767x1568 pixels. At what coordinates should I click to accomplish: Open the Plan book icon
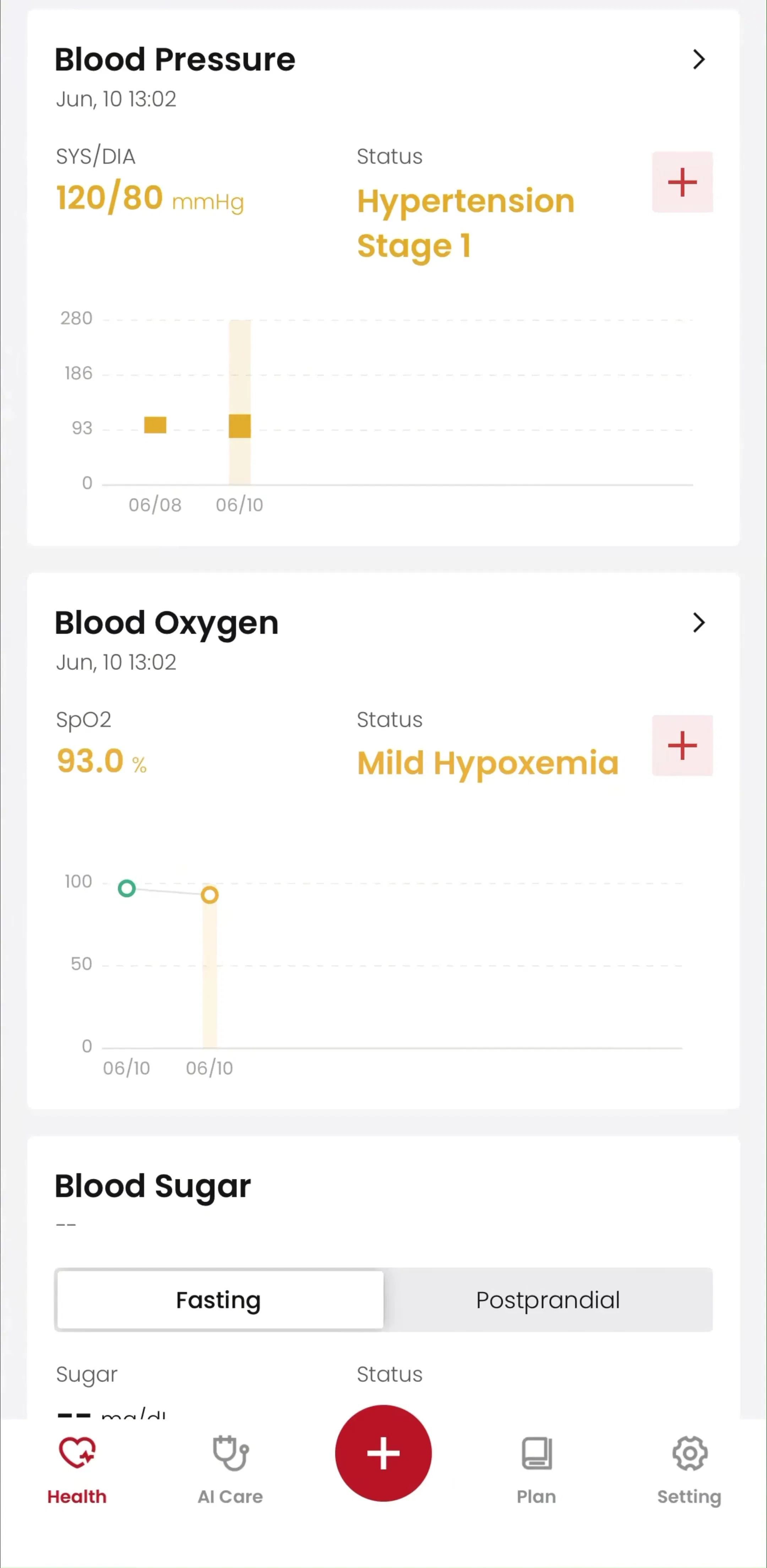click(x=537, y=1453)
